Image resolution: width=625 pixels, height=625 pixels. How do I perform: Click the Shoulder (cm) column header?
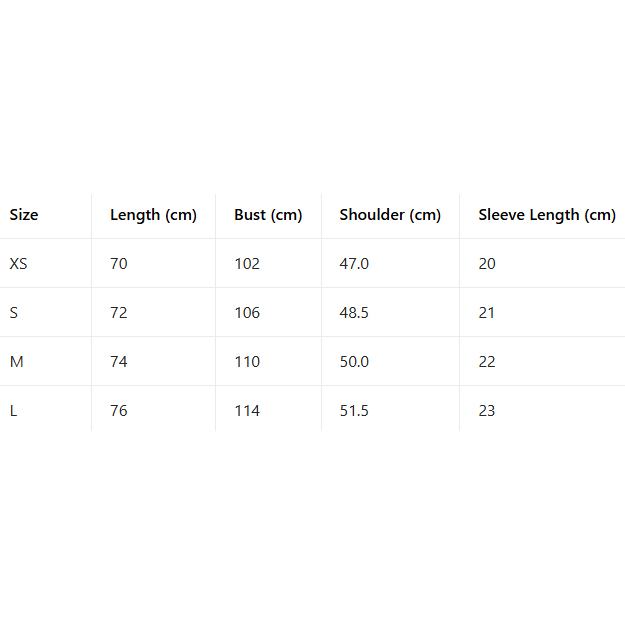(x=390, y=215)
